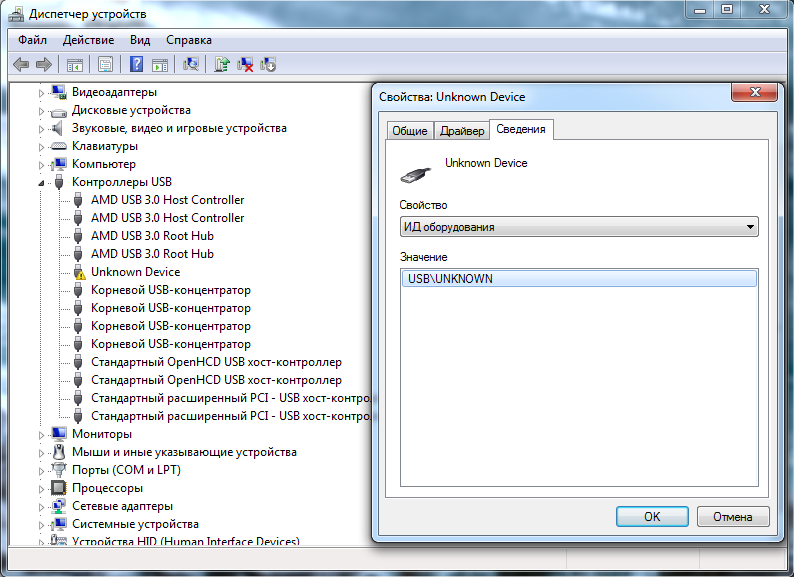Image resolution: width=794 pixels, height=577 pixels.
Task: Toggle the console tree pane toolbar icon
Action: (x=74, y=64)
